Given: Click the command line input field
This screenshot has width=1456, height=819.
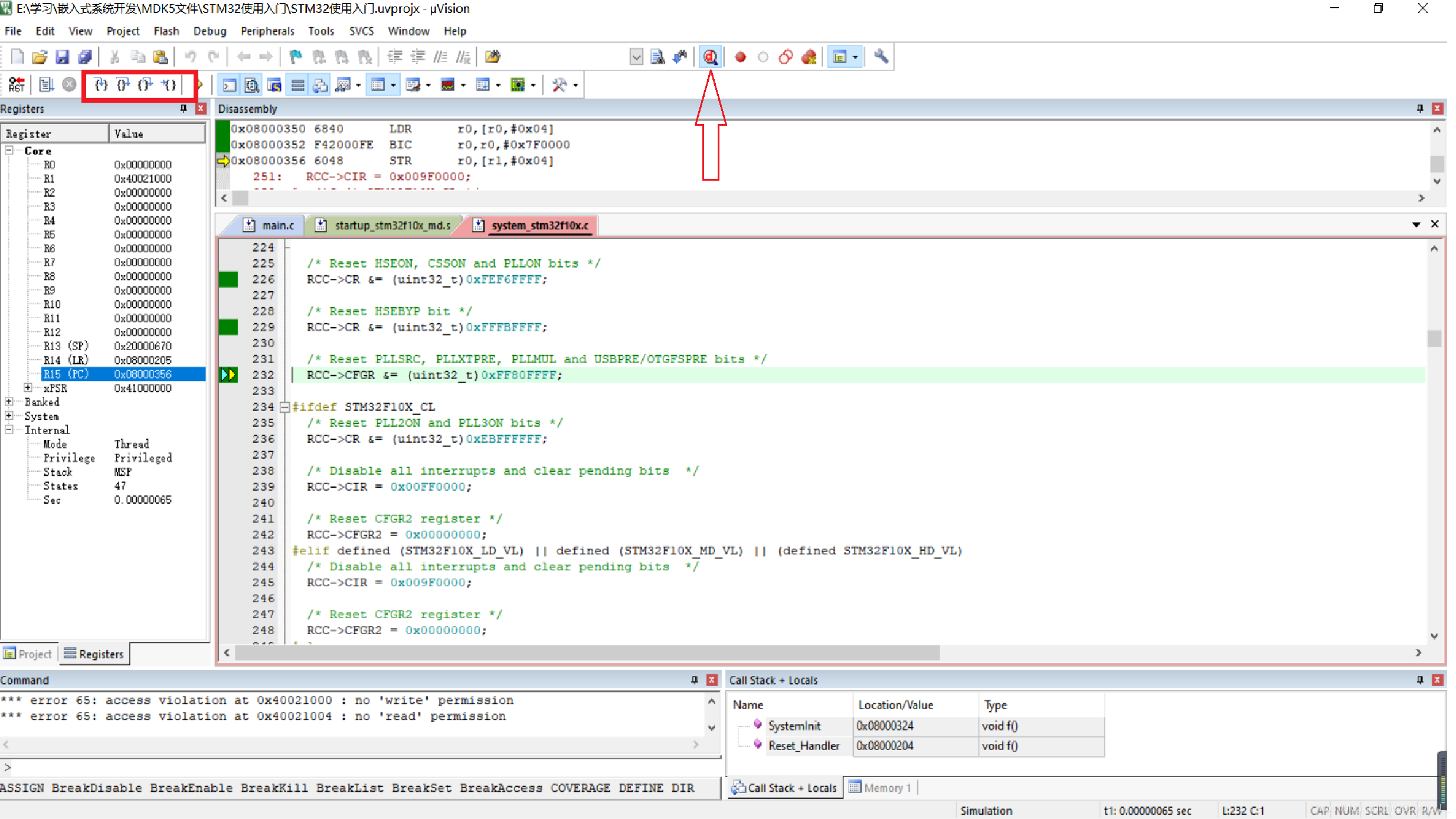Looking at the screenshot, I should (354, 767).
